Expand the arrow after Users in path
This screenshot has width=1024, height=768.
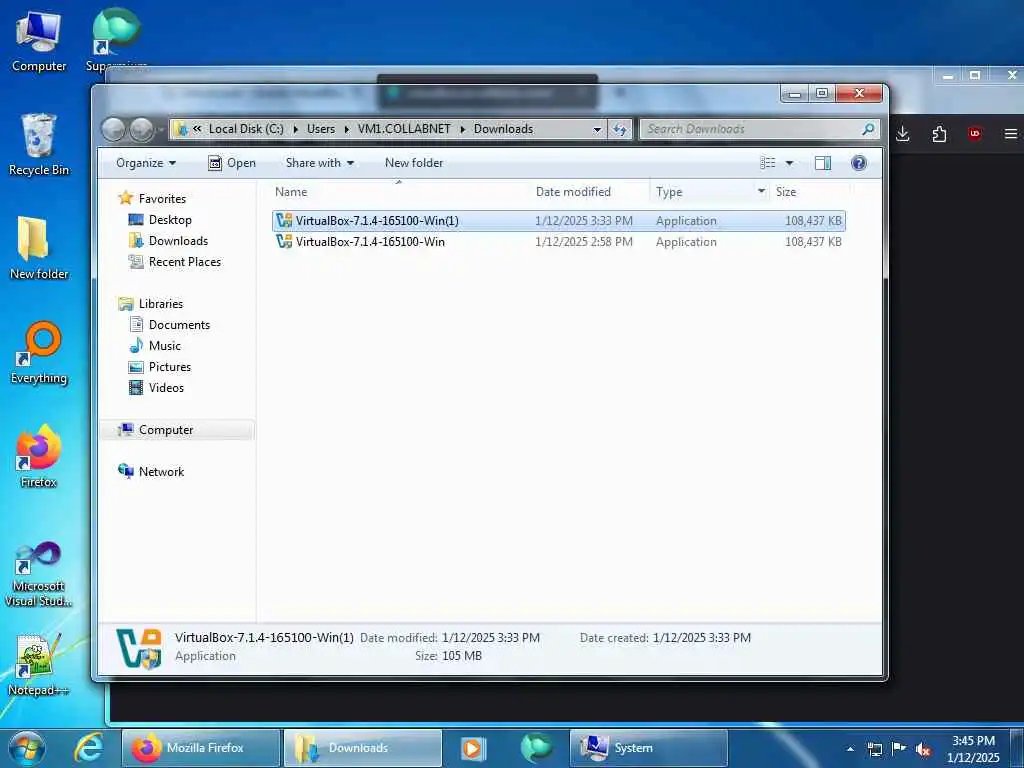pyautogui.click(x=347, y=129)
